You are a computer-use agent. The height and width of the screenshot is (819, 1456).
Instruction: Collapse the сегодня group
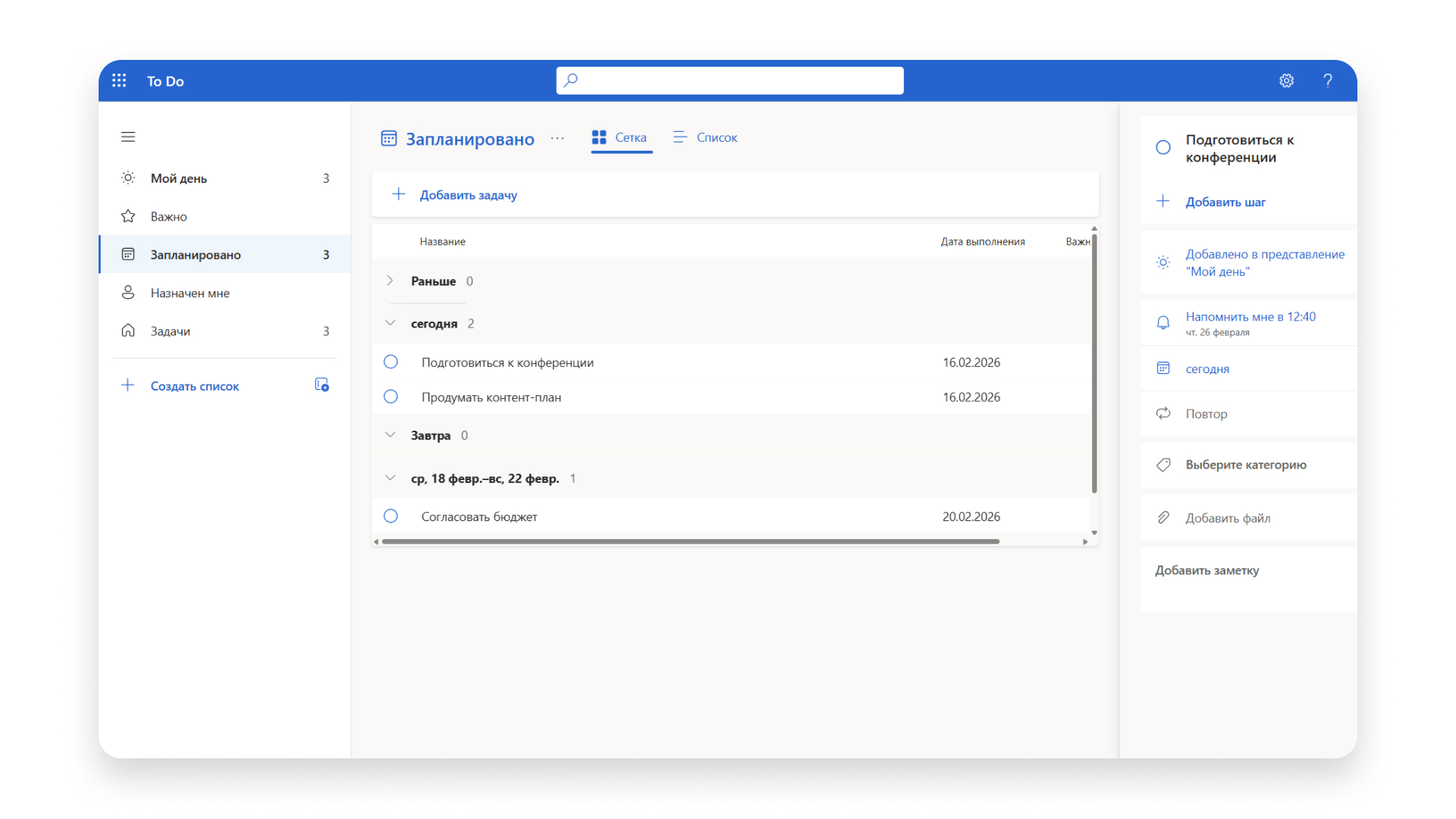coord(390,322)
